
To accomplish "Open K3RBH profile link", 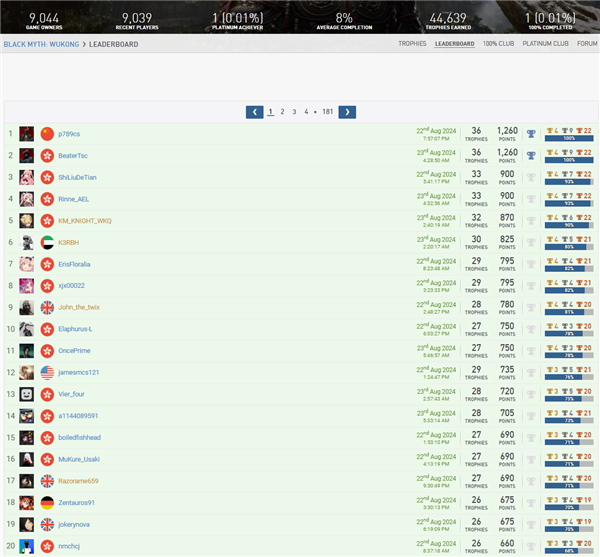I will 68,243.
